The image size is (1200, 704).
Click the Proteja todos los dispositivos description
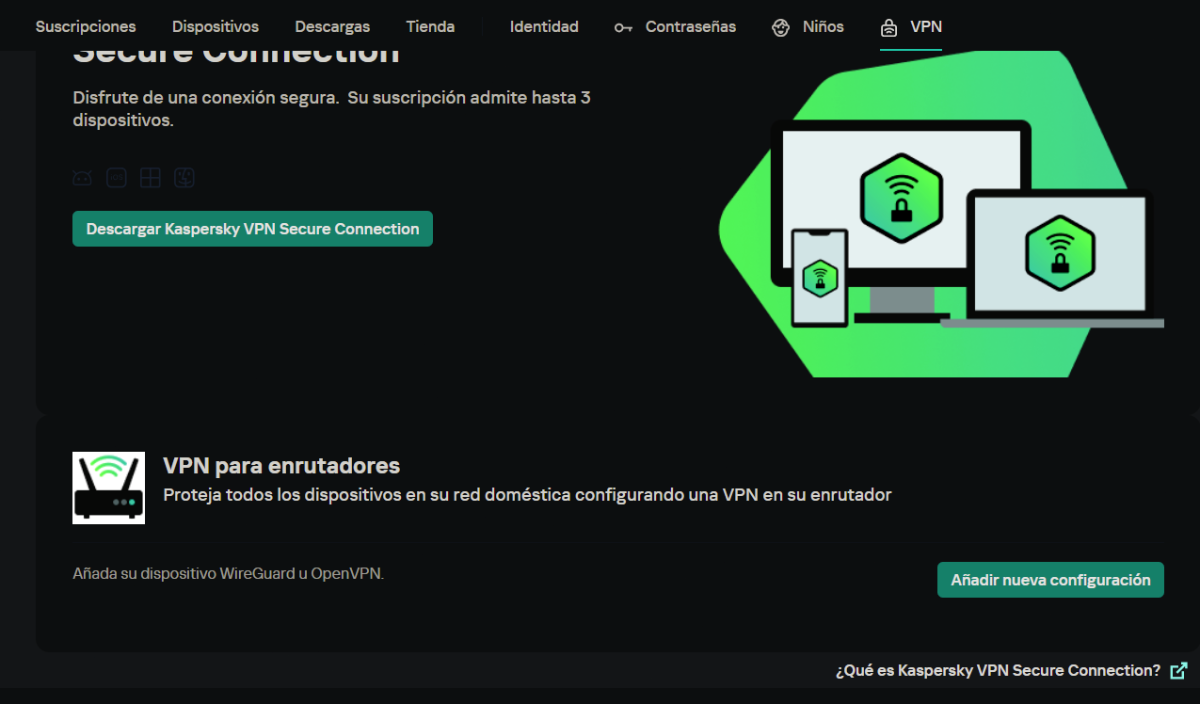click(527, 495)
